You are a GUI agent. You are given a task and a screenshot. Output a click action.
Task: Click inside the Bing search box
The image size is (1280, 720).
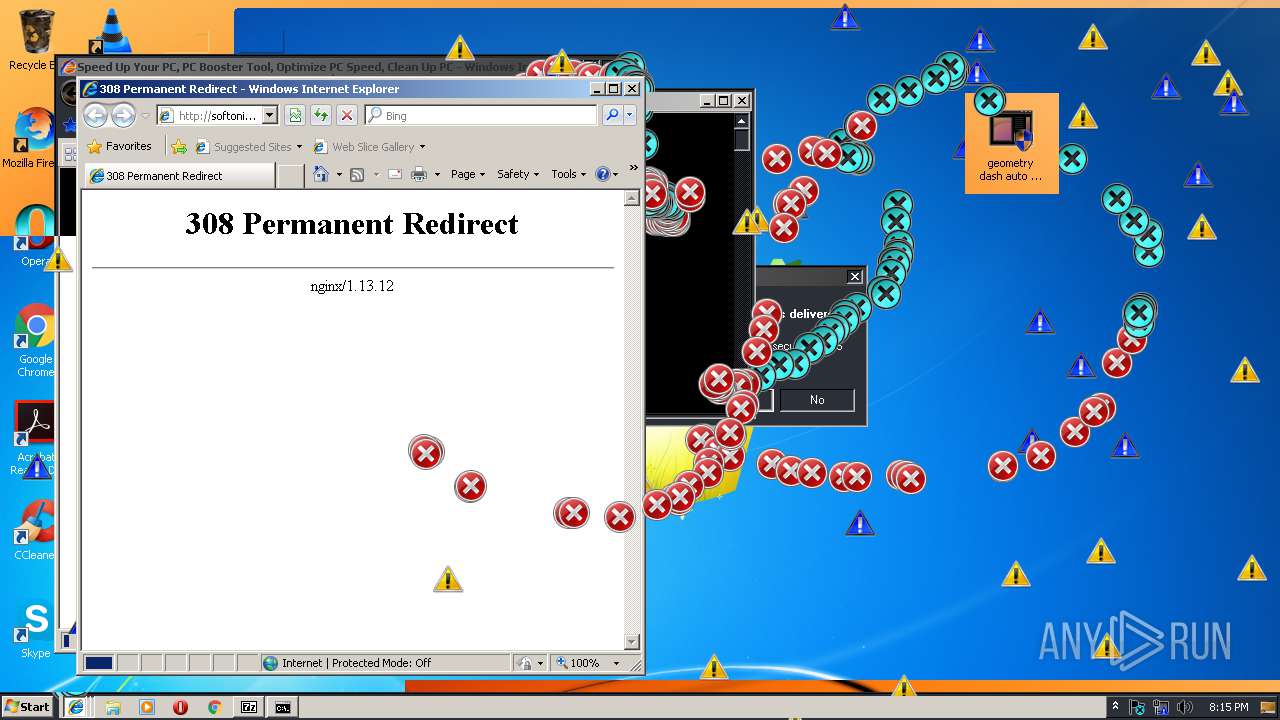pos(481,116)
